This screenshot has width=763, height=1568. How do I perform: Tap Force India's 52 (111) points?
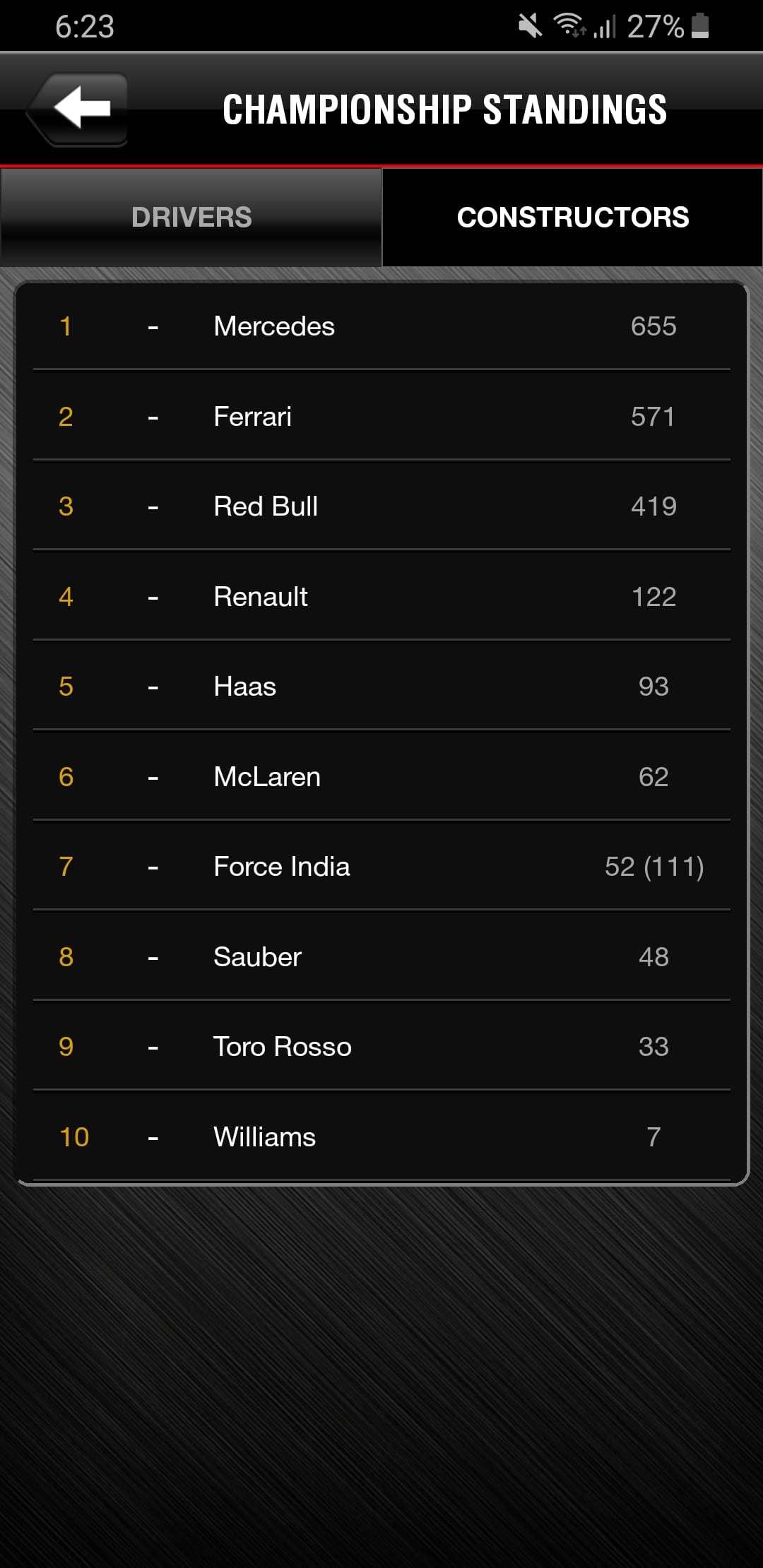(654, 867)
